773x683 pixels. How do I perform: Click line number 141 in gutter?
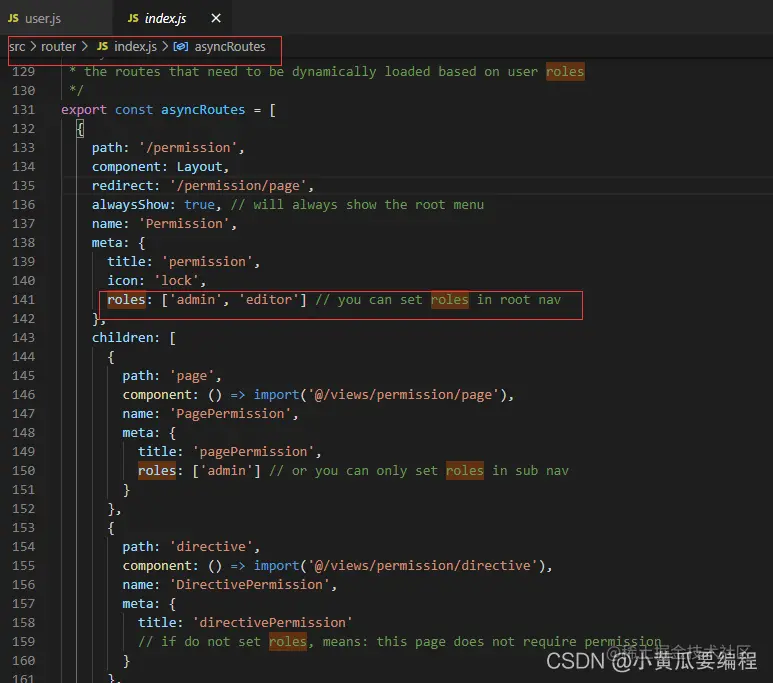tap(24, 299)
